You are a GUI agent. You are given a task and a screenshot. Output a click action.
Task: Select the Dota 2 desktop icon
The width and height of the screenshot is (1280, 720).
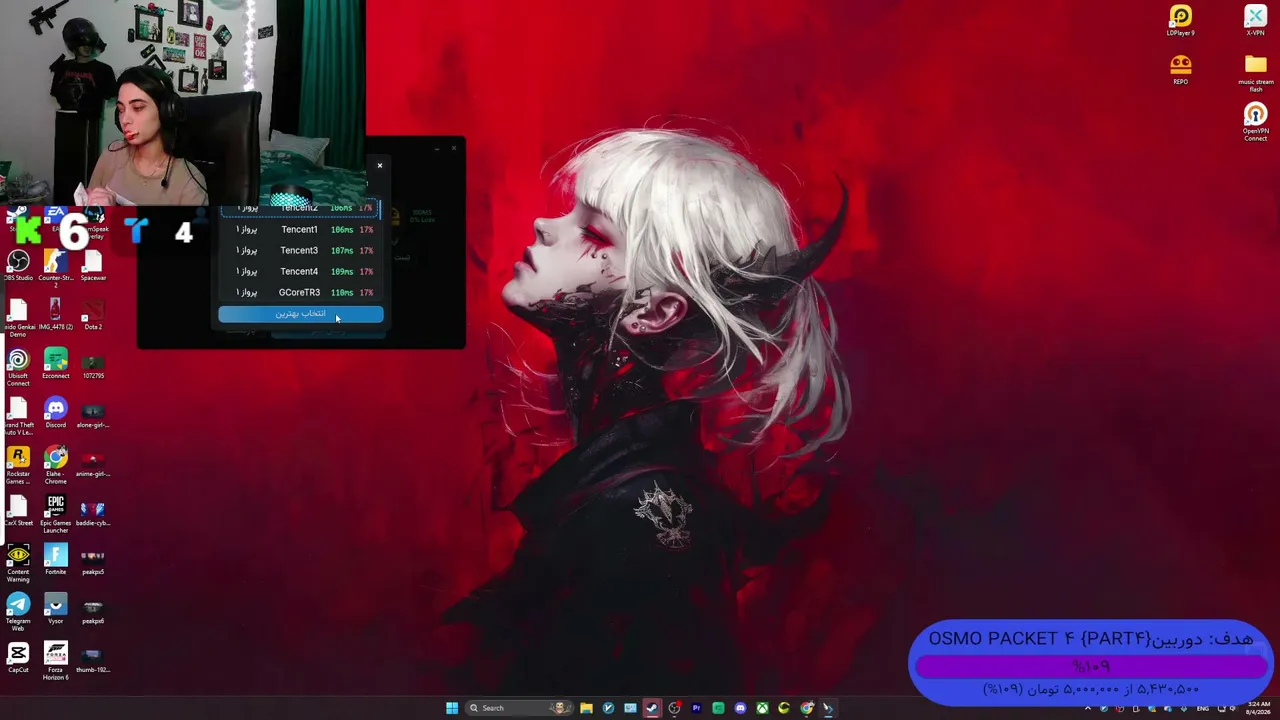[93, 314]
